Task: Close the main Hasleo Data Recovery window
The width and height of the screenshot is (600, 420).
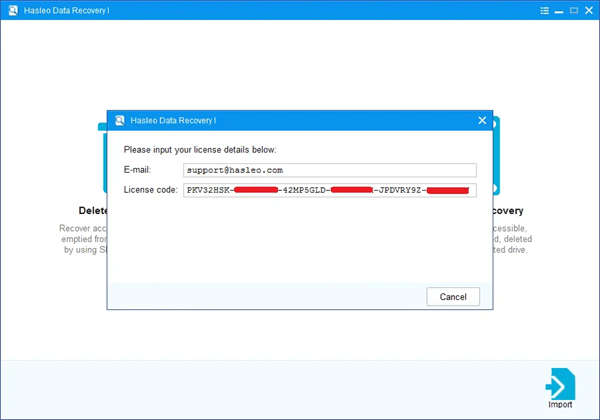Action: click(x=589, y=11)
